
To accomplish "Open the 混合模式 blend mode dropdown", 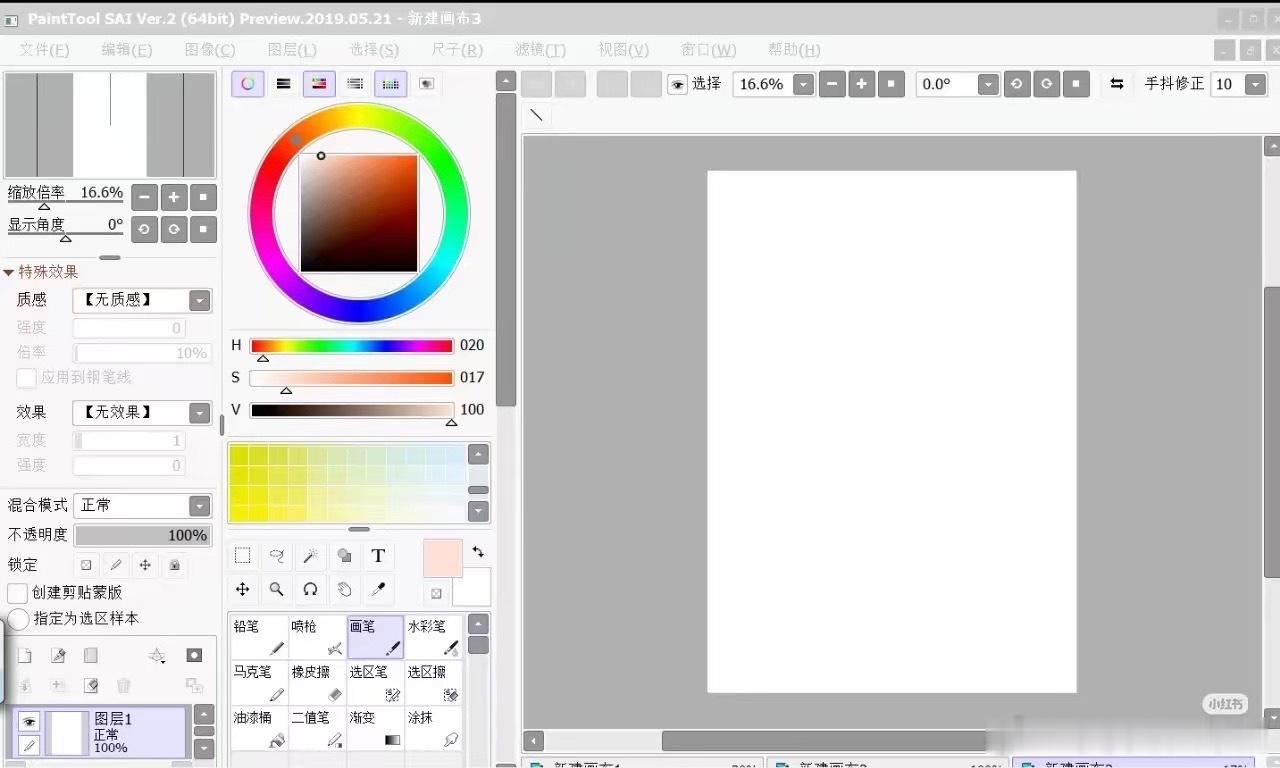I will coord(200,506).
